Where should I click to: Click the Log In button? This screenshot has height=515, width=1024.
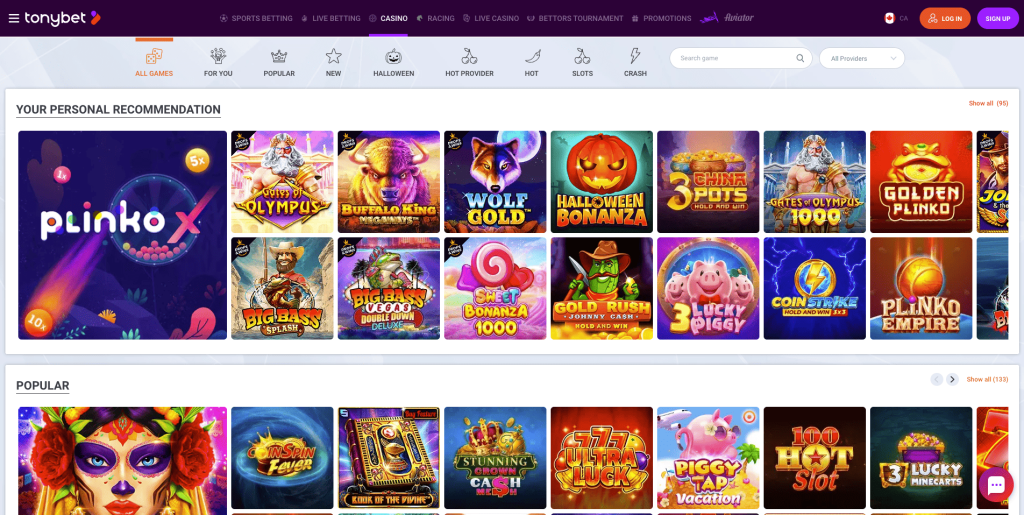tap(945, 18)
